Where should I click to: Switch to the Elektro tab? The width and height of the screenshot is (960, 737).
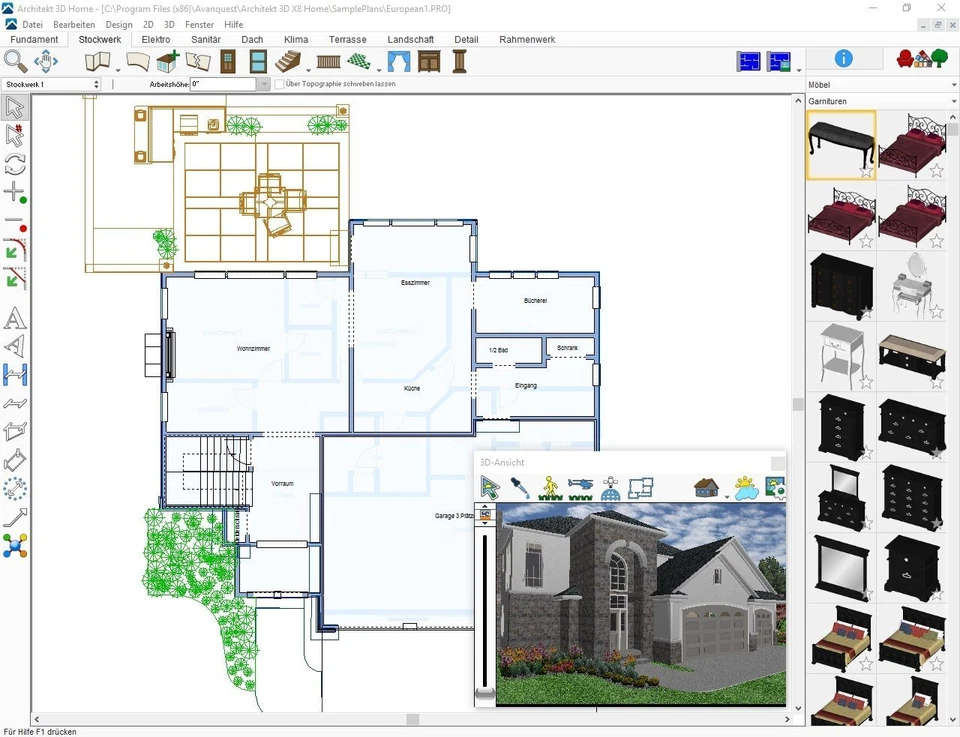155,40
